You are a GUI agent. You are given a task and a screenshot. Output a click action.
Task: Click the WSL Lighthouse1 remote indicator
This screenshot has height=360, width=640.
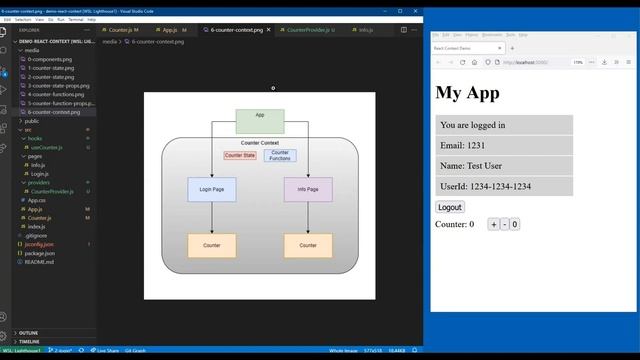coord(21,350)
